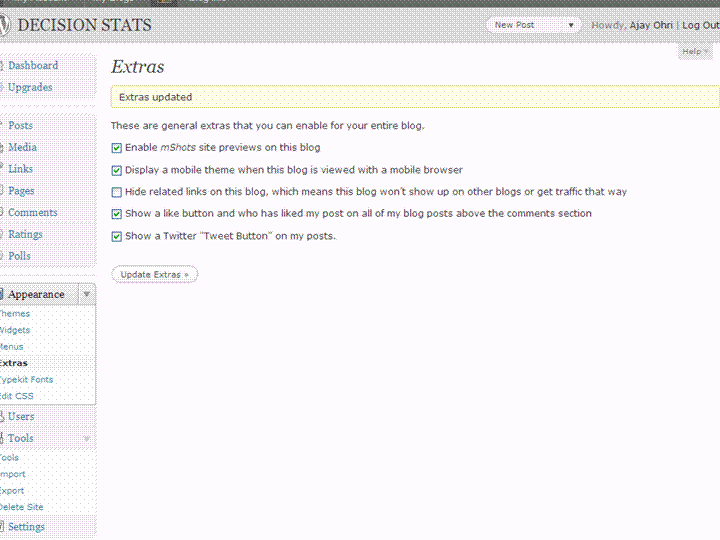Click the Appearance menu icon
Image resolution: width=720 pixels, height=540 pixels.
(3, 295)
